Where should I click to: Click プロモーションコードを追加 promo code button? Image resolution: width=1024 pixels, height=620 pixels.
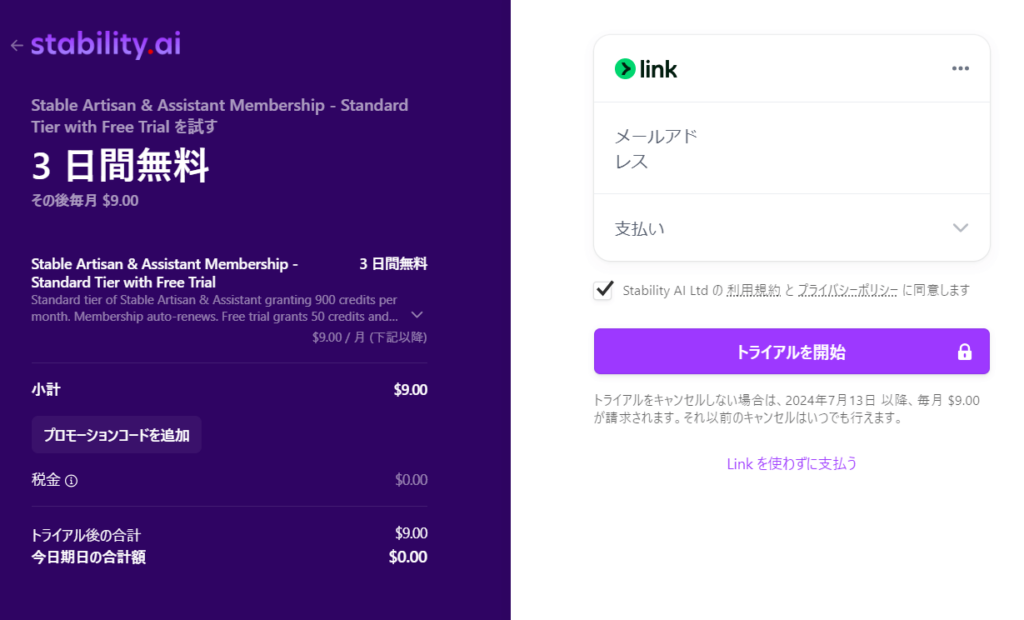pyautogui.click(x=116, y=435)
